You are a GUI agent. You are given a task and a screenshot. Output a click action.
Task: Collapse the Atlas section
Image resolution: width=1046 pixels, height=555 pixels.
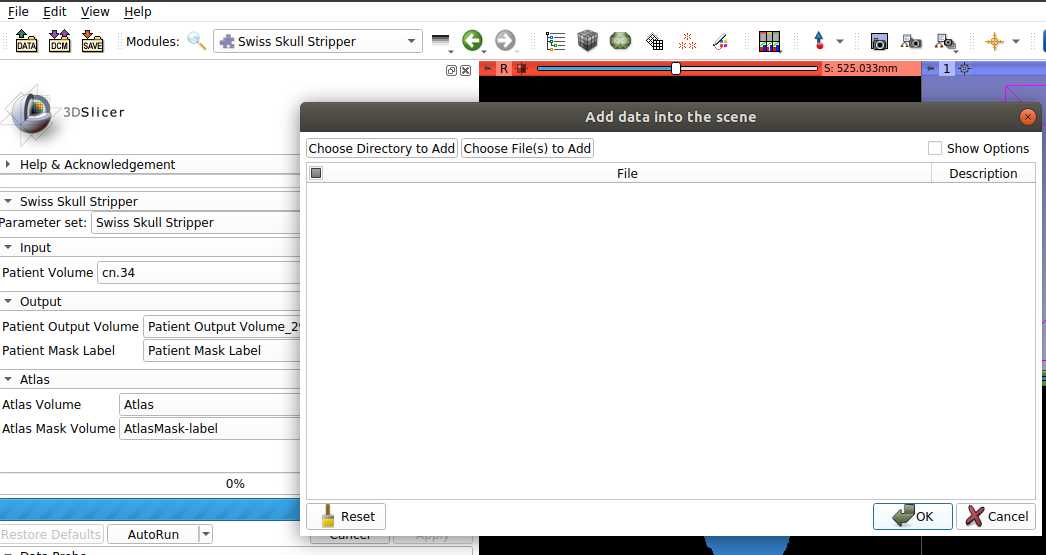7,379
